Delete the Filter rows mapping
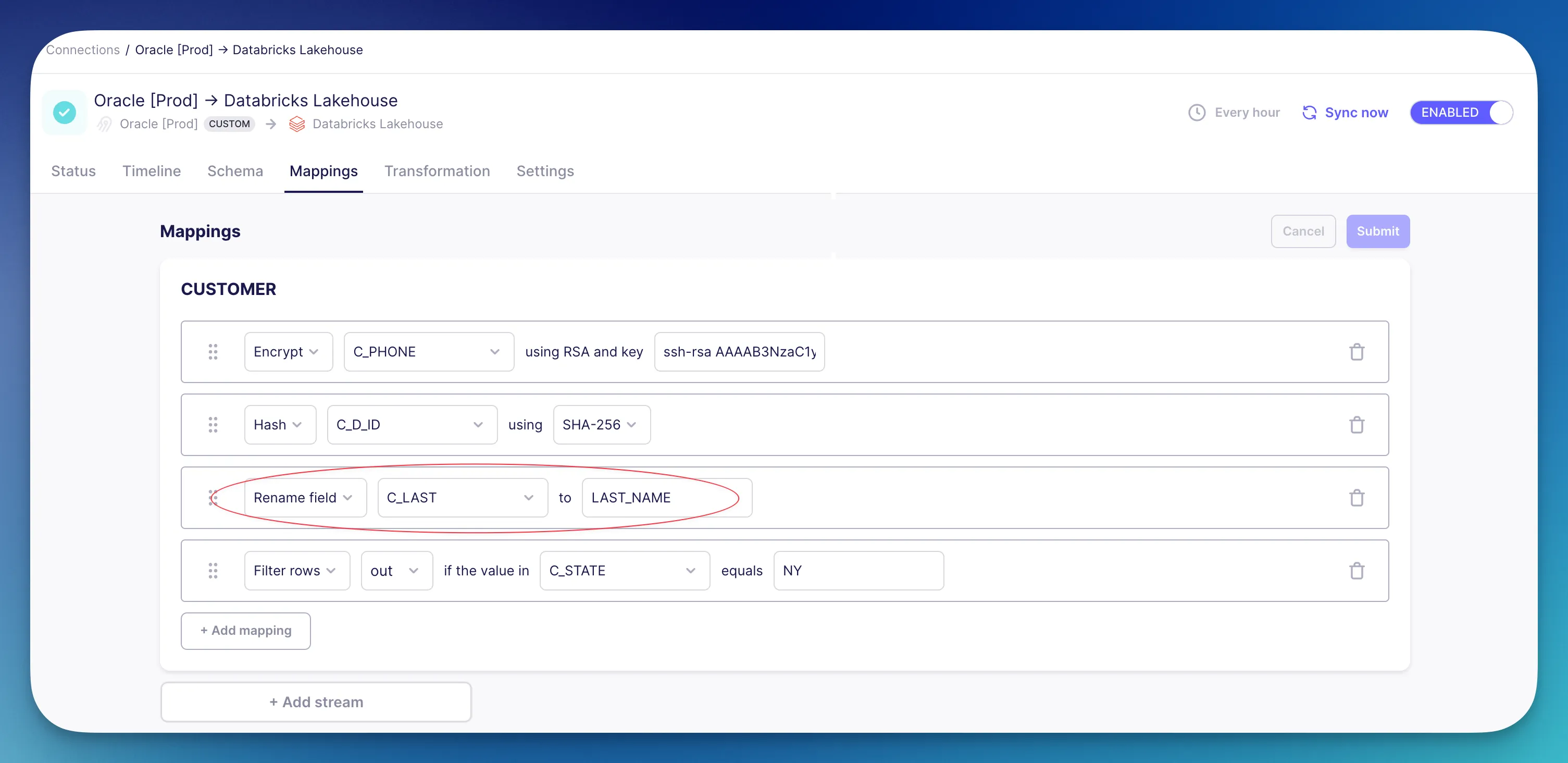Viewport: 1568px width, 763px height. [1356, 571]
